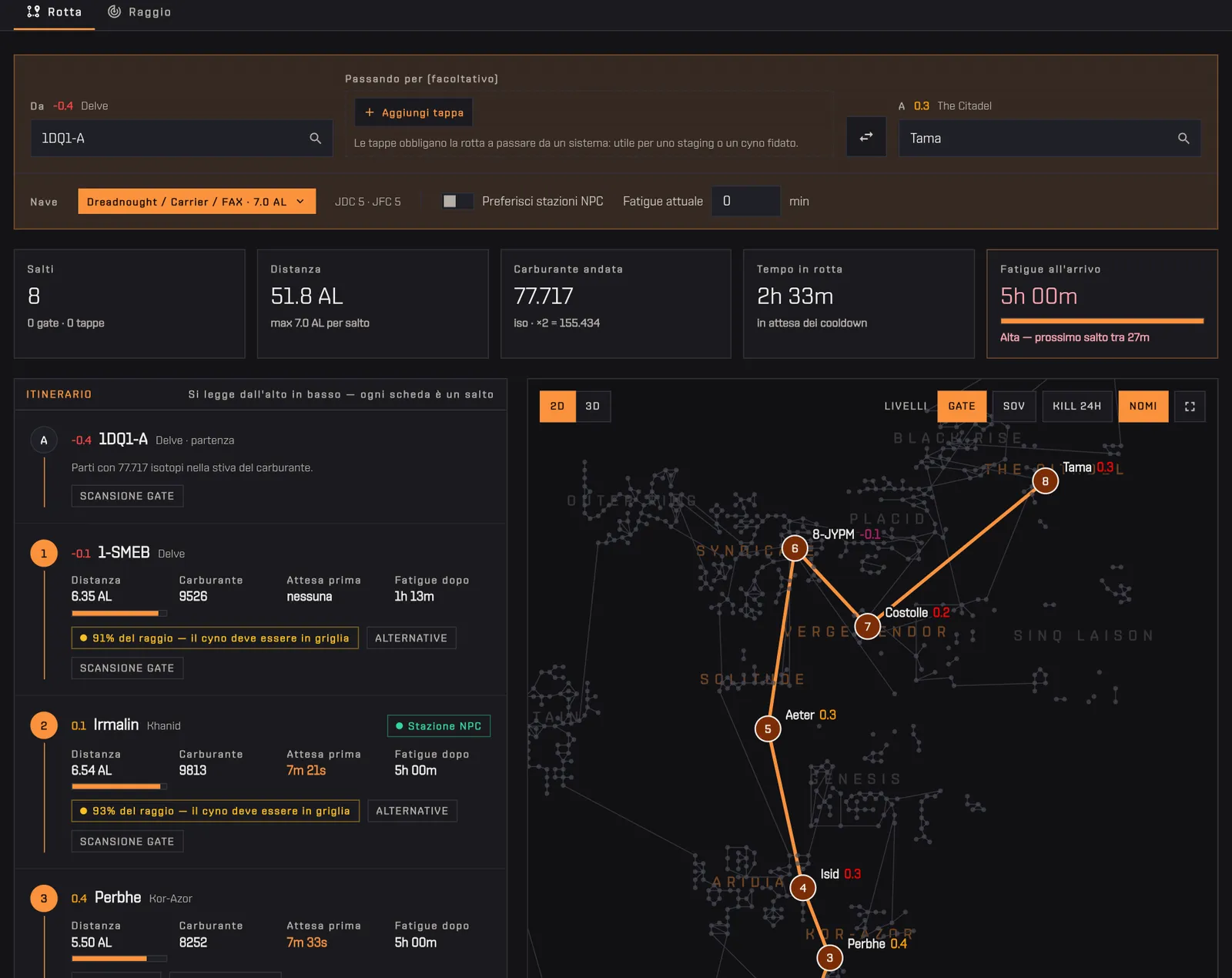This screenshot has width=1232, height=978.
Task: Toggle Preferisci stazioni NPC switch
Action: 457,201
